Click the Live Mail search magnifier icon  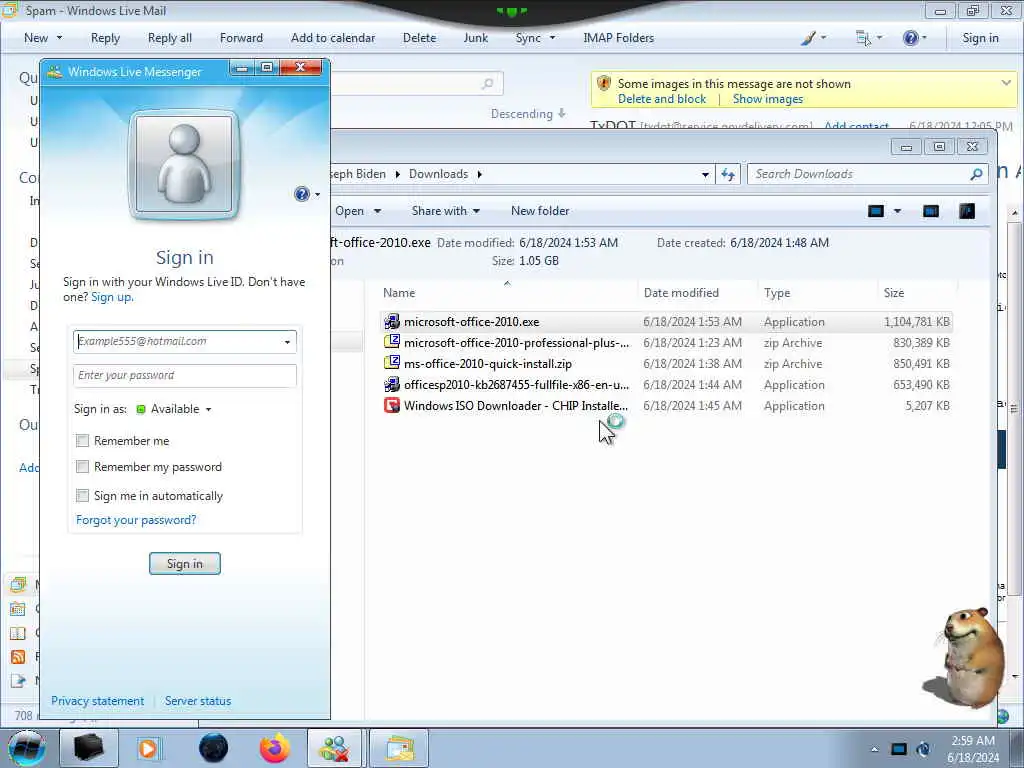pos(487,84)
